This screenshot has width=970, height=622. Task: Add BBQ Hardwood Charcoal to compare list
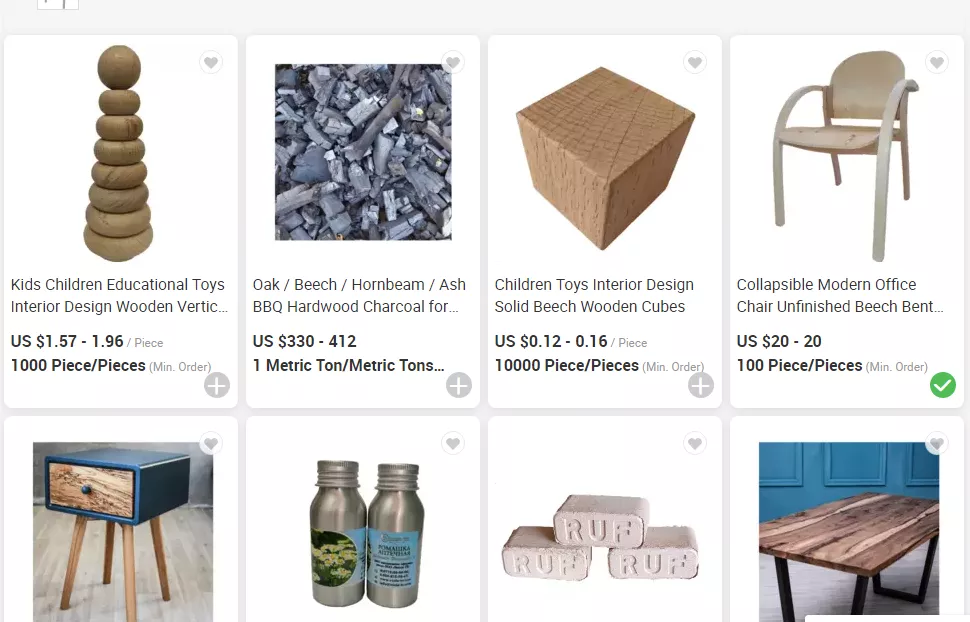pyautogui.click(x=458, y=386)
